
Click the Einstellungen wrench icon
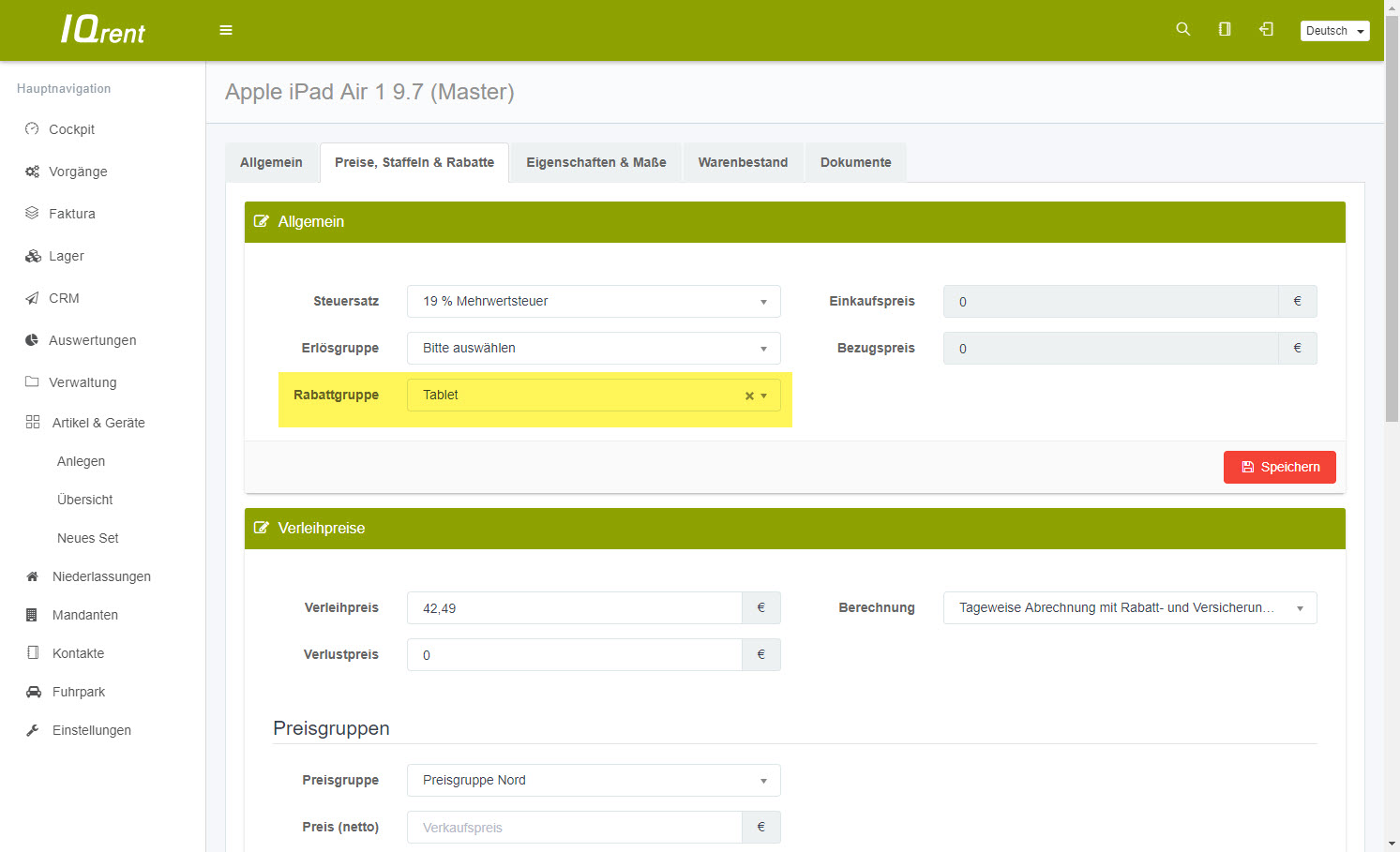tap(33, 730)
